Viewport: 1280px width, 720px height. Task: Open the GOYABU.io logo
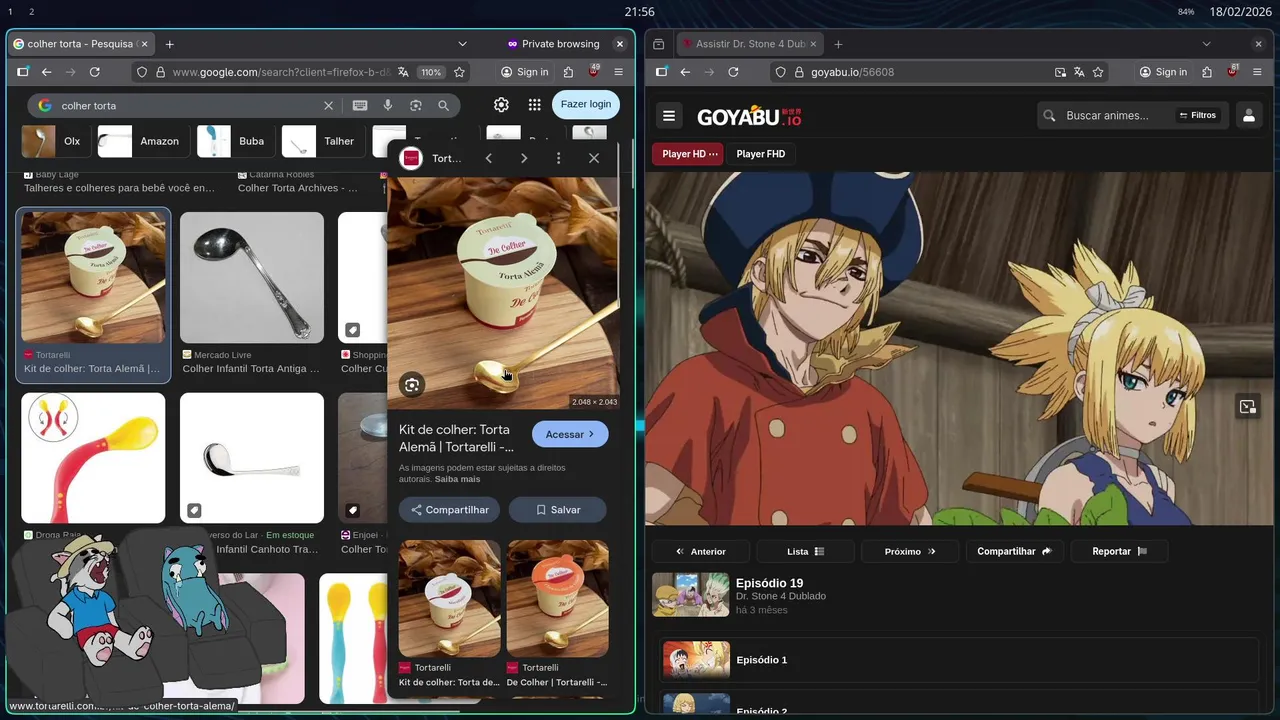(x=749, y=116)
